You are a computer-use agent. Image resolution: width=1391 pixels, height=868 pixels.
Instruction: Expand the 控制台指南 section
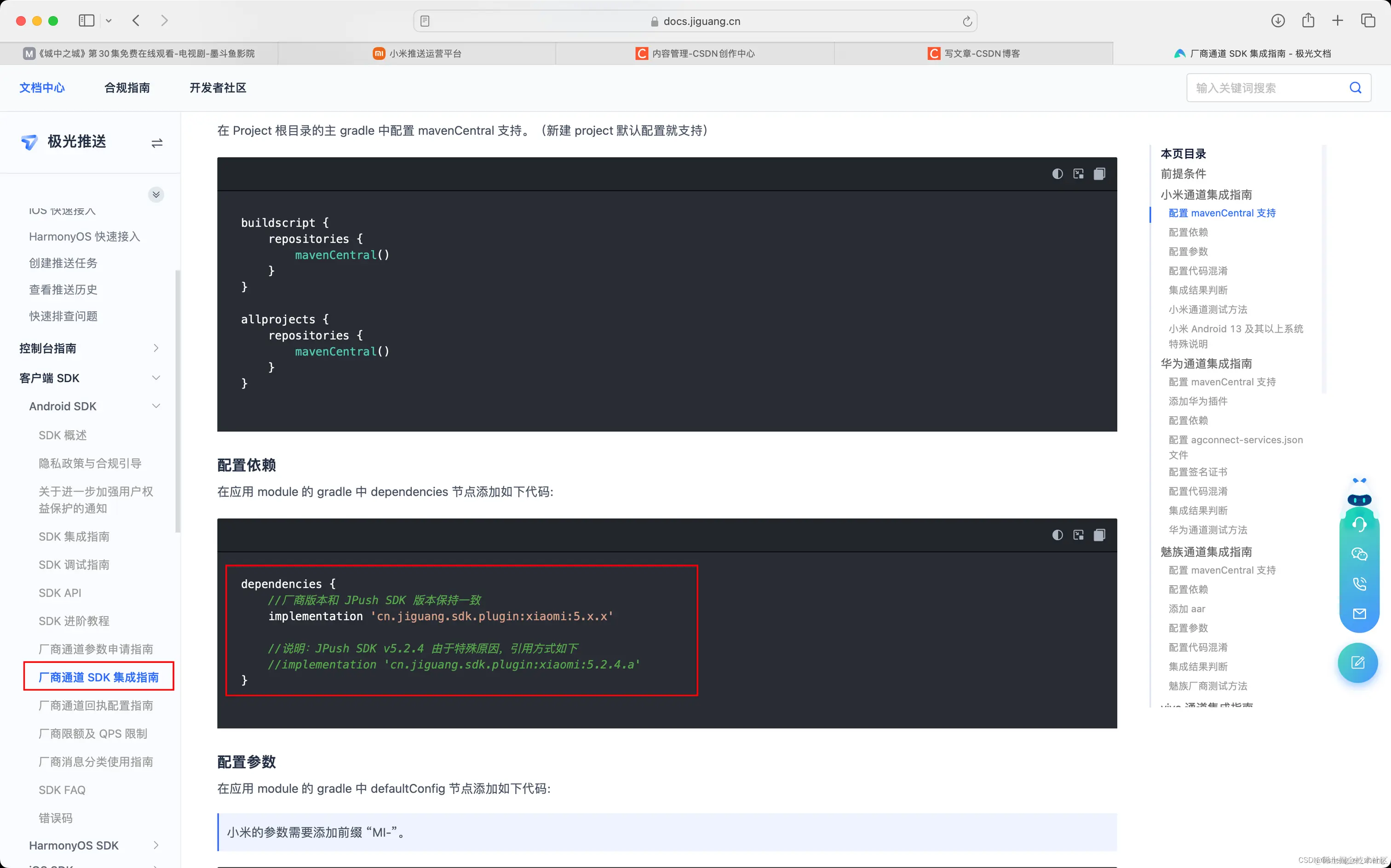[x=155, y=348]
